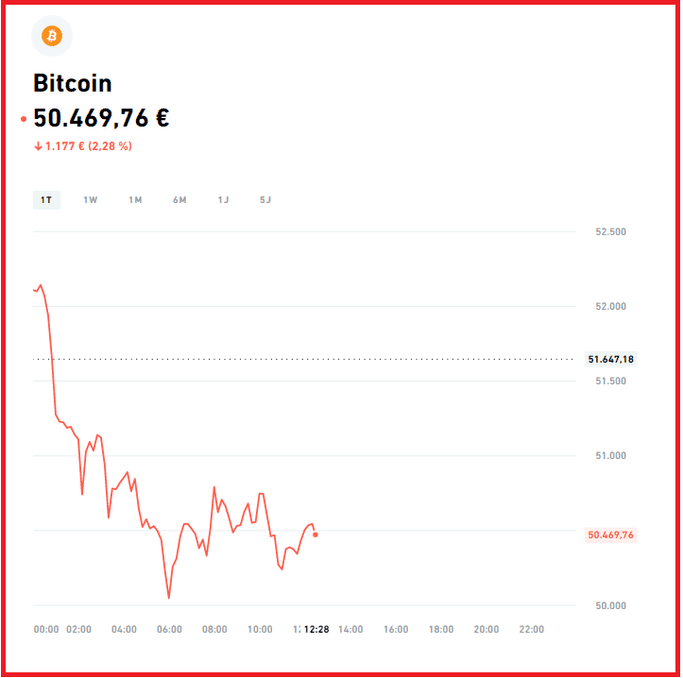The image size is (683, 678).
Task: Click the Bitcoin heading text
Action: (x=72, y=84)
